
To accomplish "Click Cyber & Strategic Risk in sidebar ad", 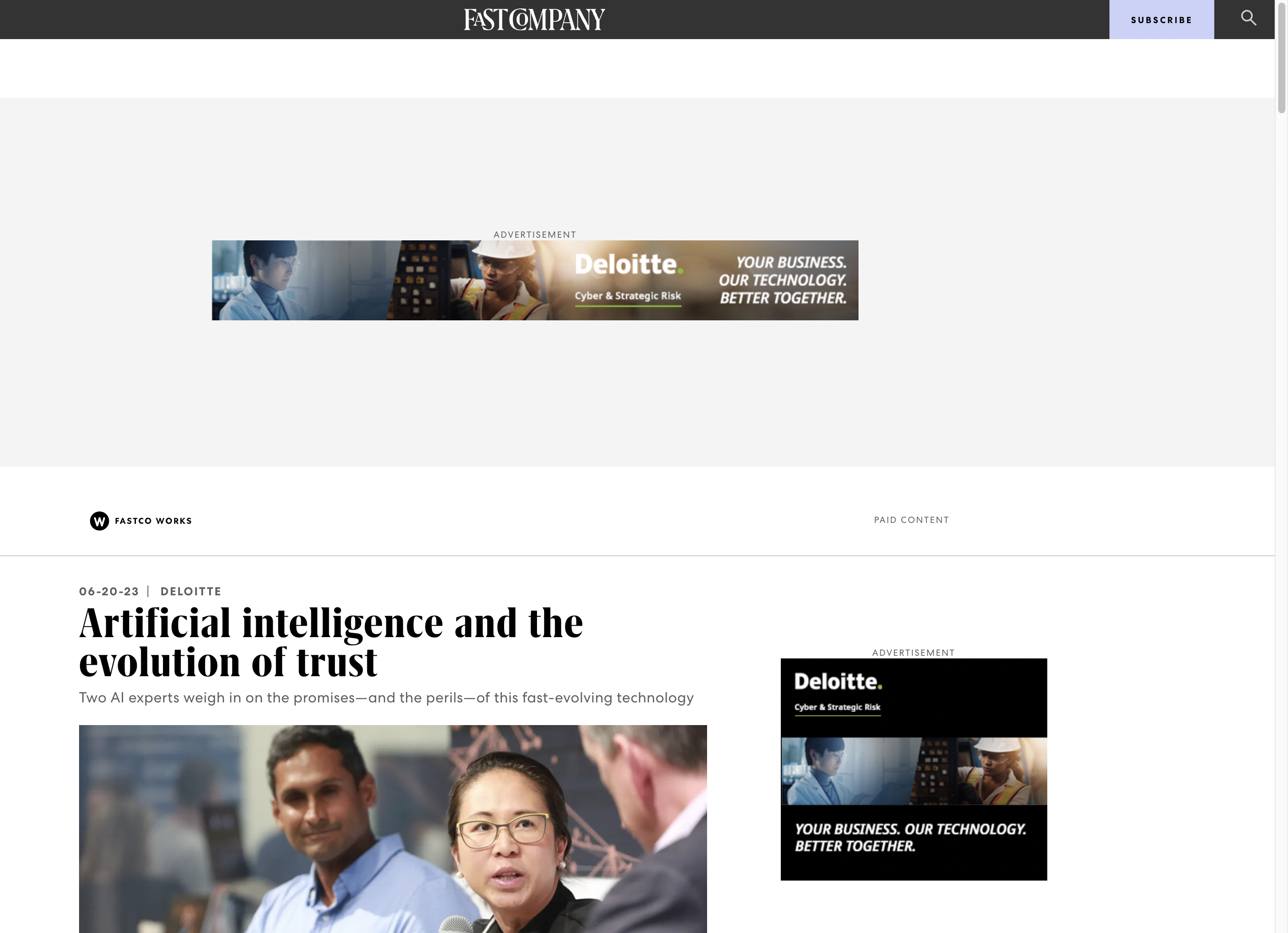I will coord(838,707).
